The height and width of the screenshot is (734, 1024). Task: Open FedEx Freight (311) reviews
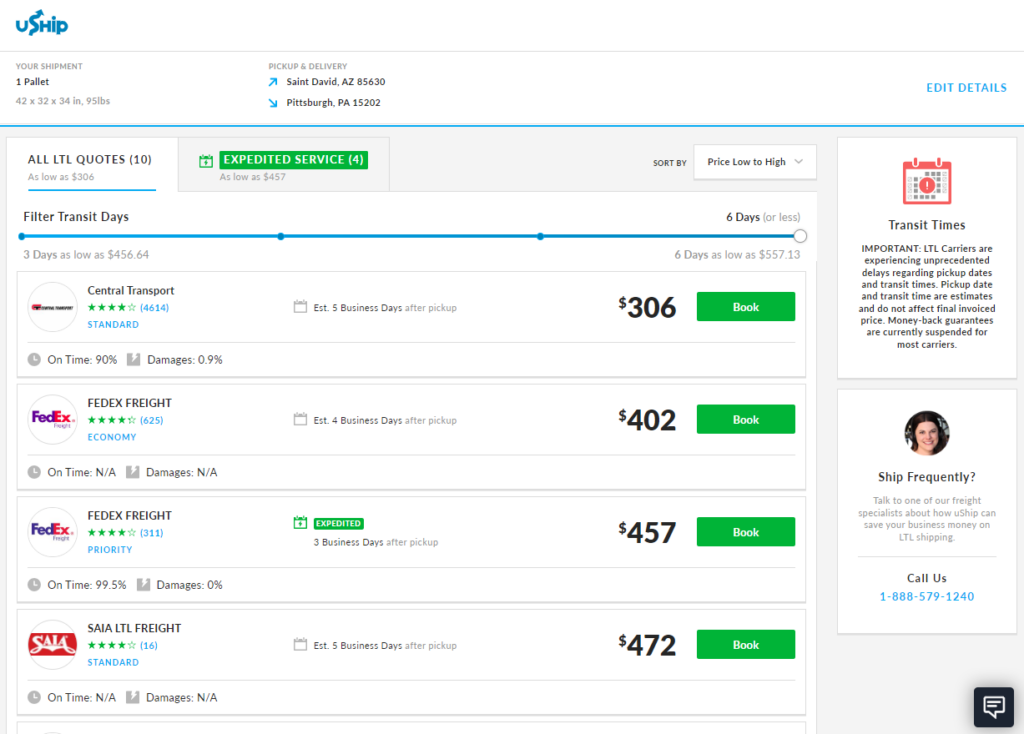click(152, 533)
